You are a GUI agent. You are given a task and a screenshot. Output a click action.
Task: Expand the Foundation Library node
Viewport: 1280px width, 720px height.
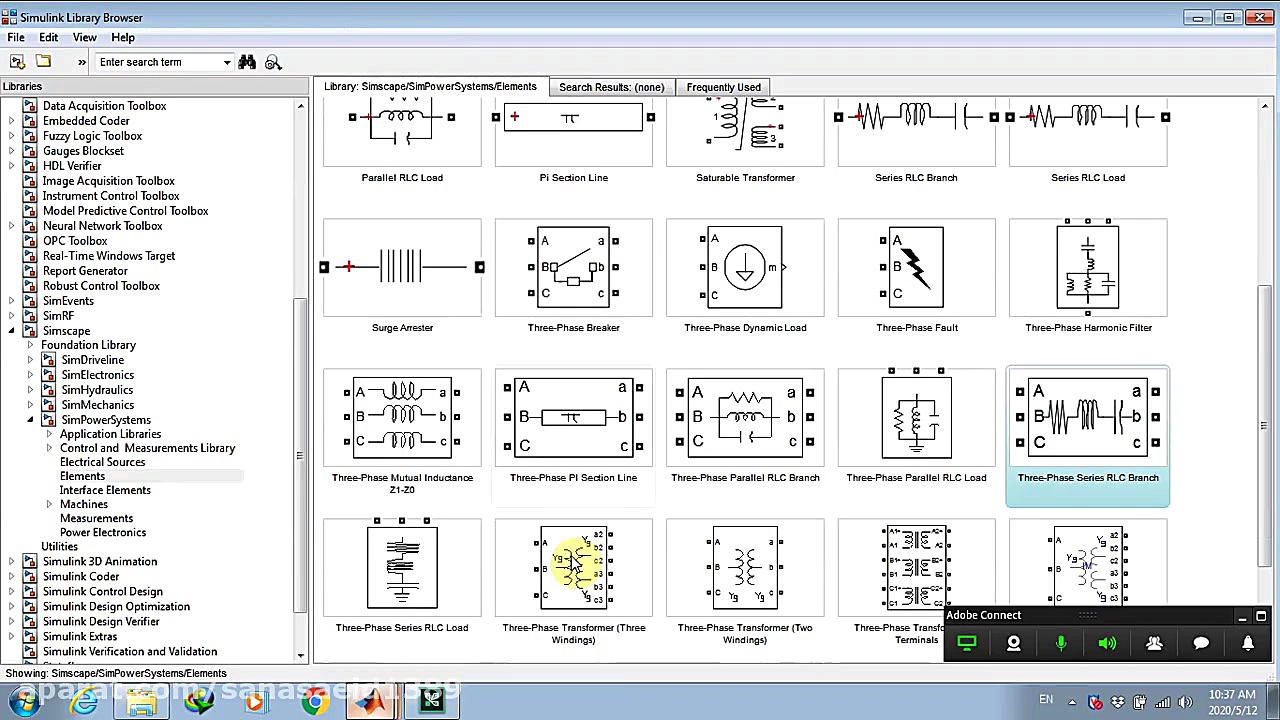click(x=30, y=345)
